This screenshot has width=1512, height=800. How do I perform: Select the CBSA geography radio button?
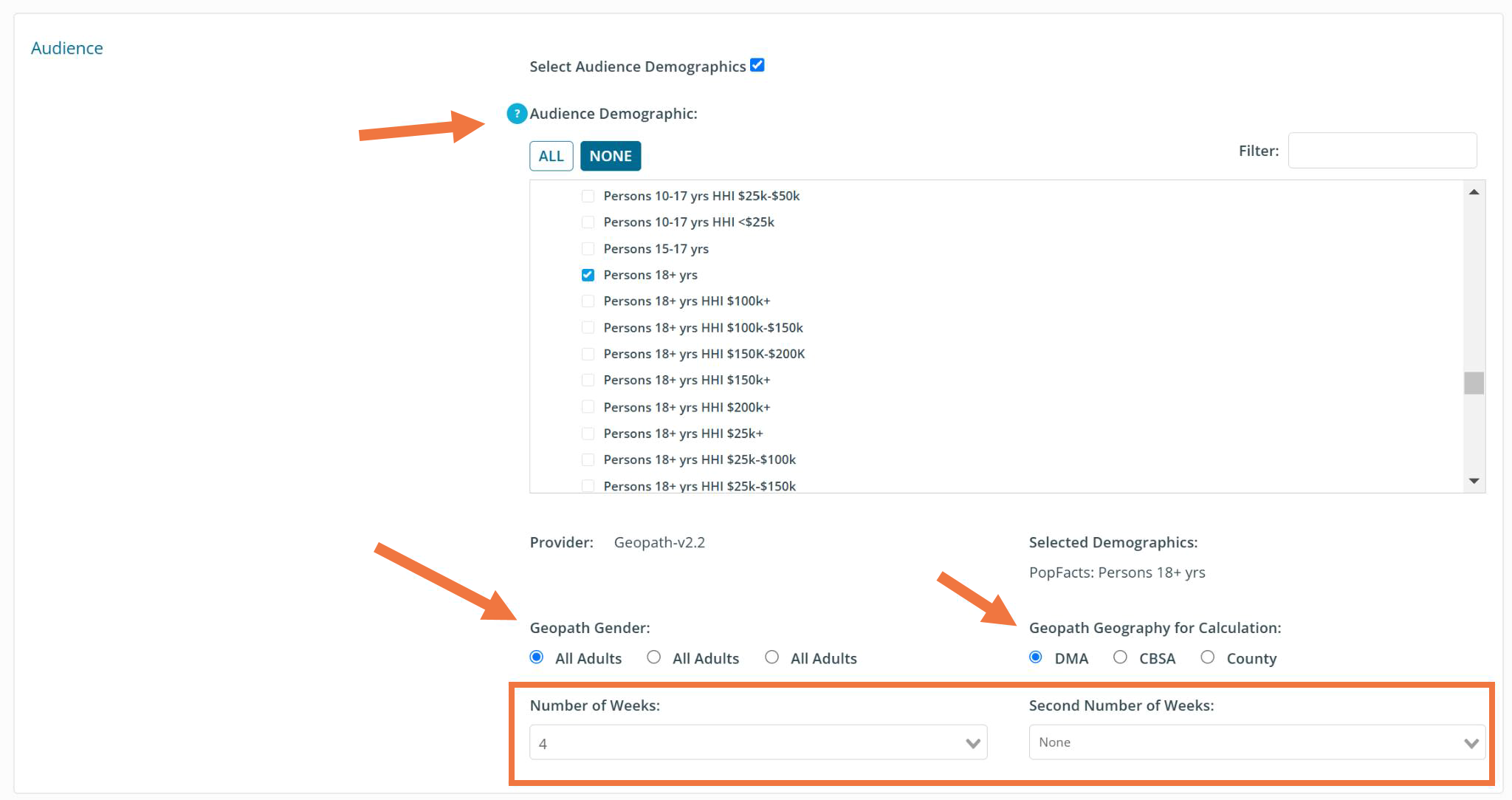pos(1120,657)
